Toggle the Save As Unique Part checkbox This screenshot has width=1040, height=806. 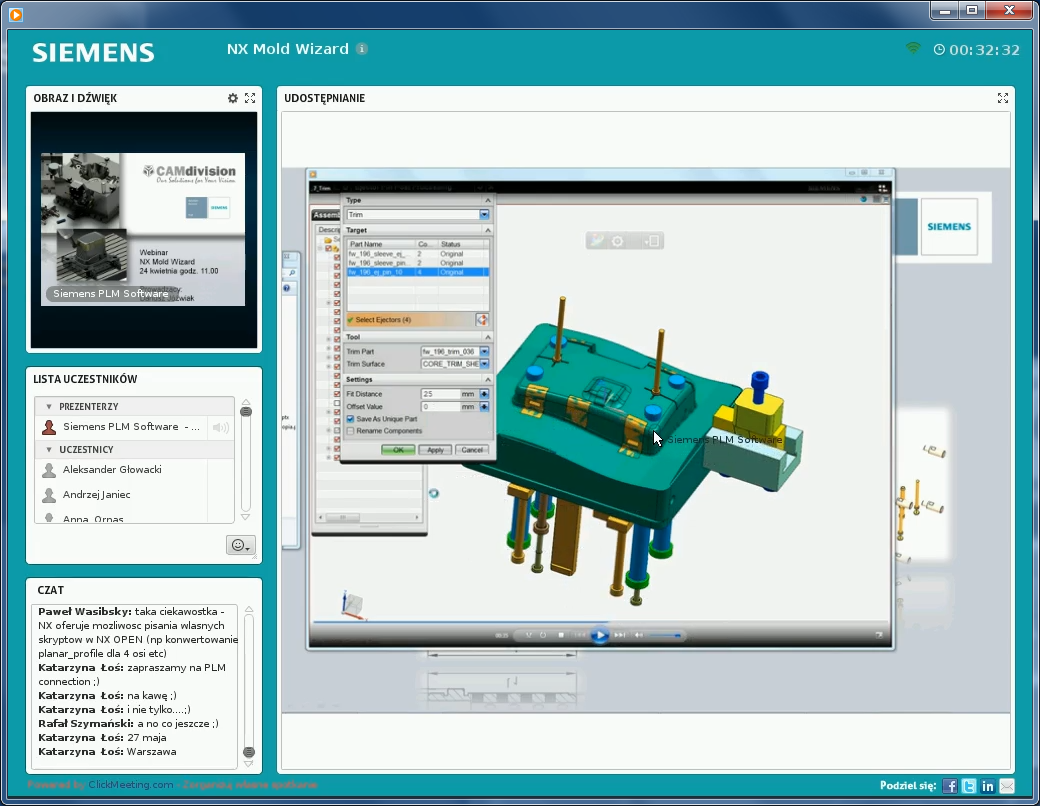click(x=350, y=419)
